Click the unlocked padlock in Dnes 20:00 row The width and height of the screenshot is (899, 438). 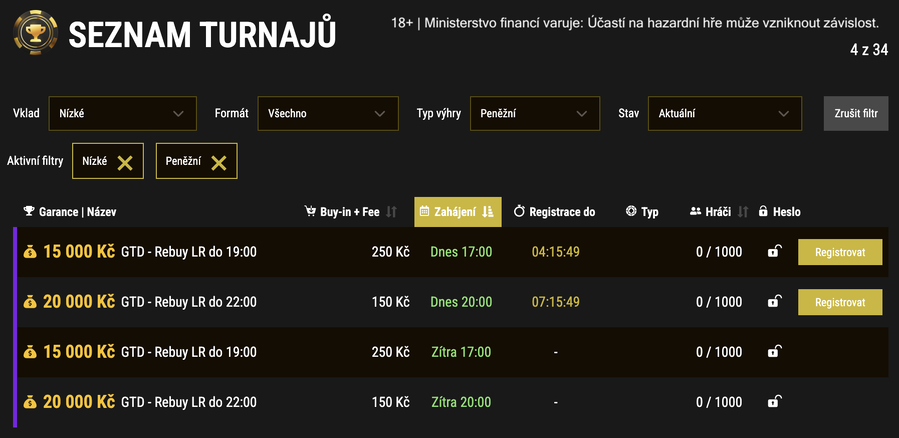775,302
